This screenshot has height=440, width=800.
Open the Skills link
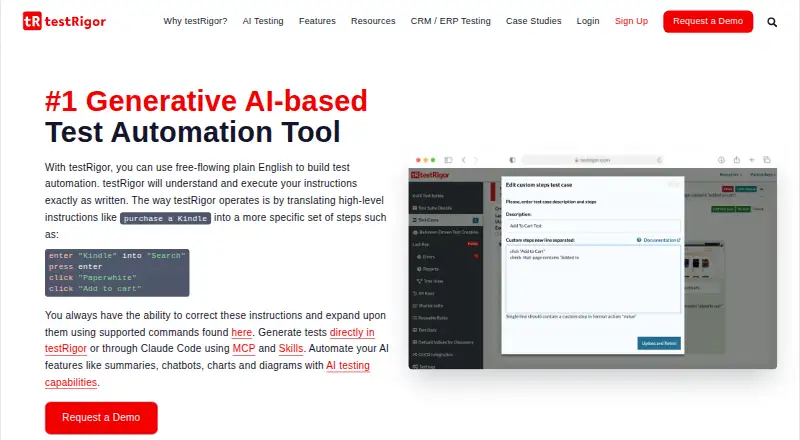291,349
